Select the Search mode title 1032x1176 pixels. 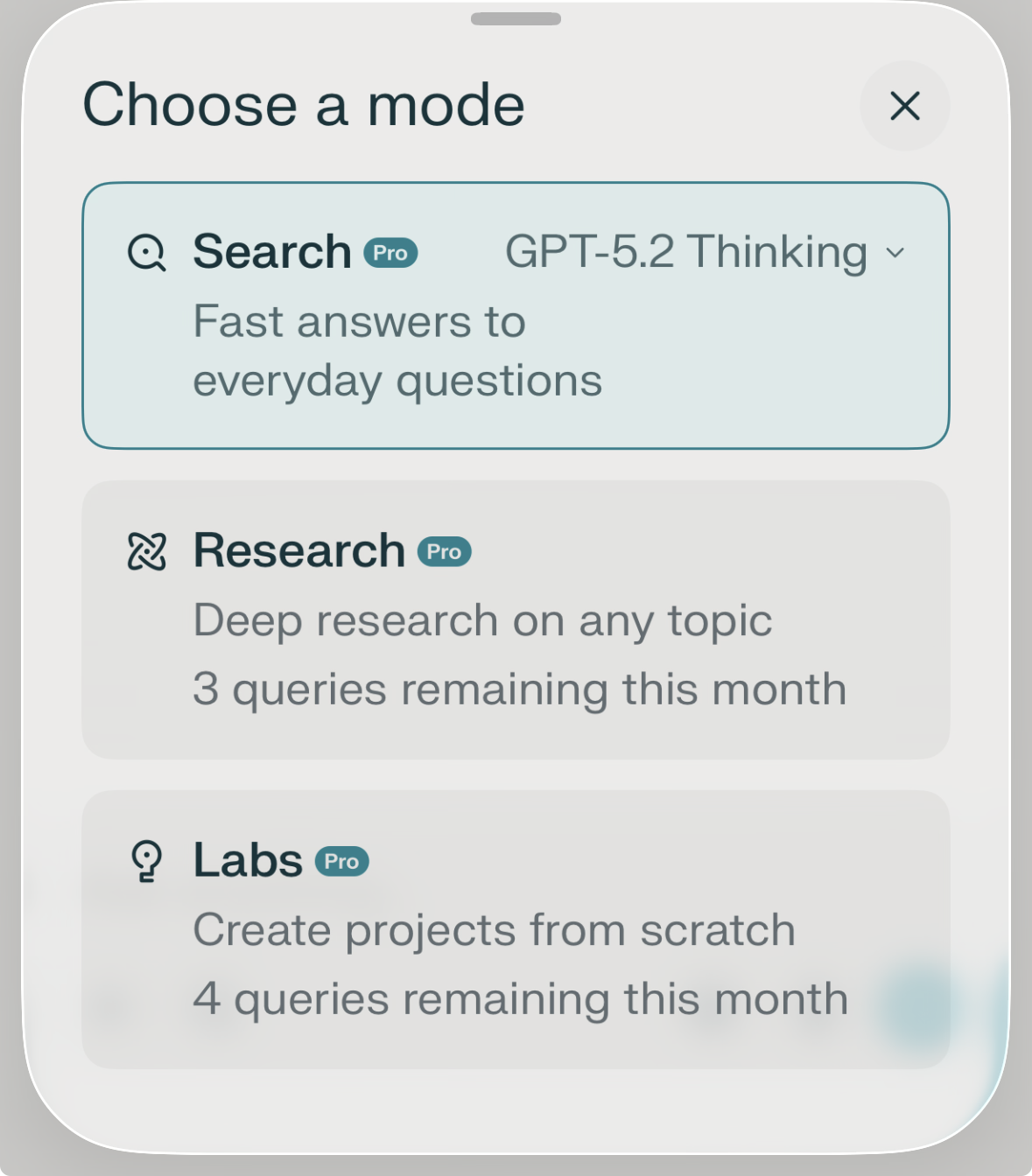tap(272, 252)
